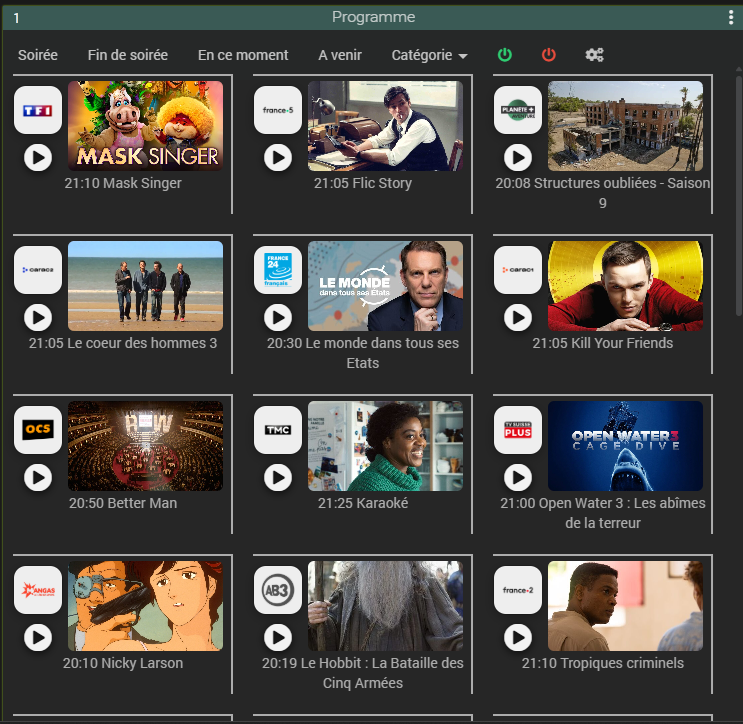Viewport: 743px width, 724px height.
Task: Play Nicky Larson on Mangas
Action: coord(38,637)
